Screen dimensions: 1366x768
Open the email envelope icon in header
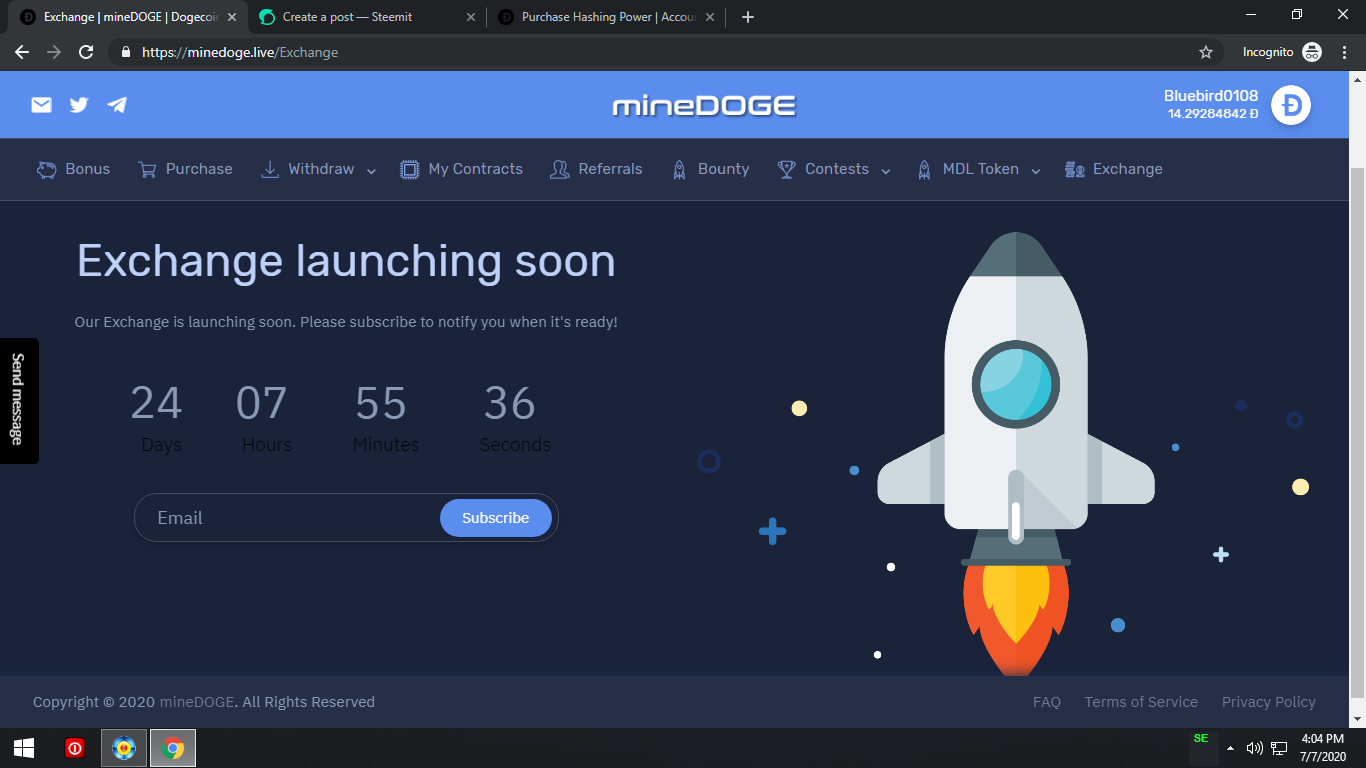click(41, 105)
